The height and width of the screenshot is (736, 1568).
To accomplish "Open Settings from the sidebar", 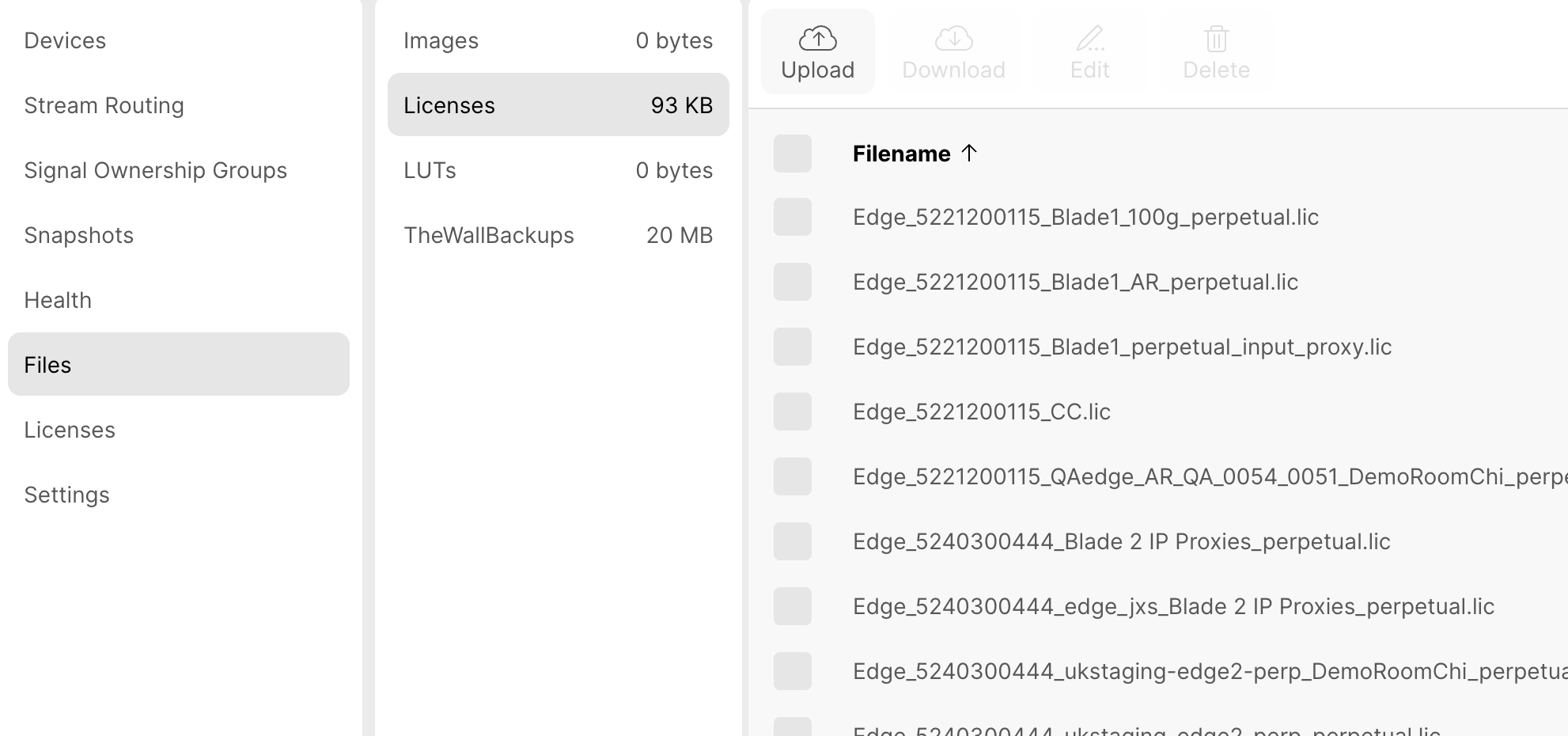I will [66, 495].
